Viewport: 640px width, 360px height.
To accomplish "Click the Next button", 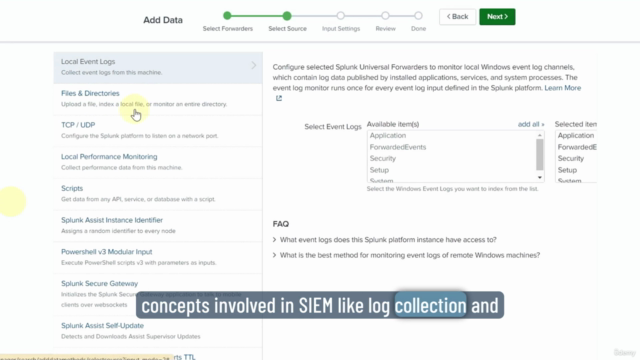I will click(x=497, y=17).
